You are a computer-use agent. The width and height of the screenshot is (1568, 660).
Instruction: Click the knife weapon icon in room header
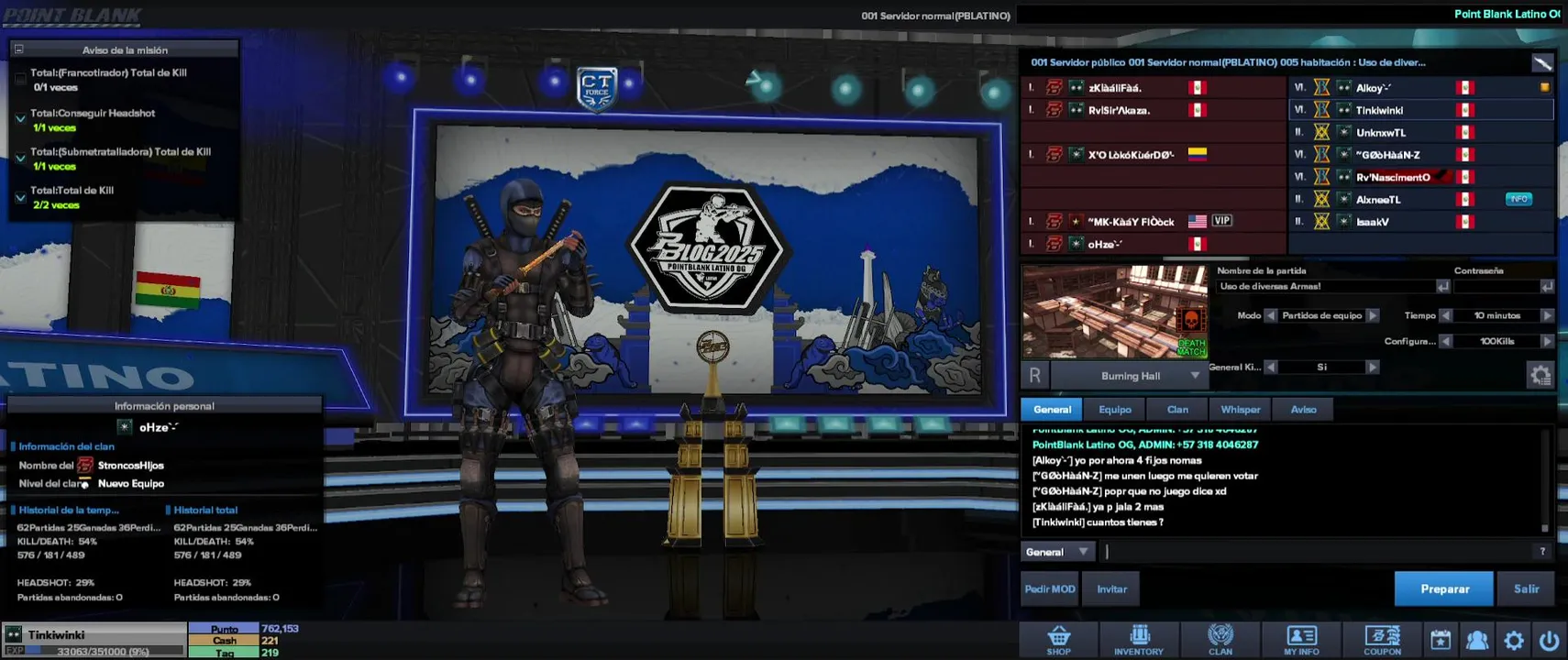pyautogui.click(x=1542, y=62)
